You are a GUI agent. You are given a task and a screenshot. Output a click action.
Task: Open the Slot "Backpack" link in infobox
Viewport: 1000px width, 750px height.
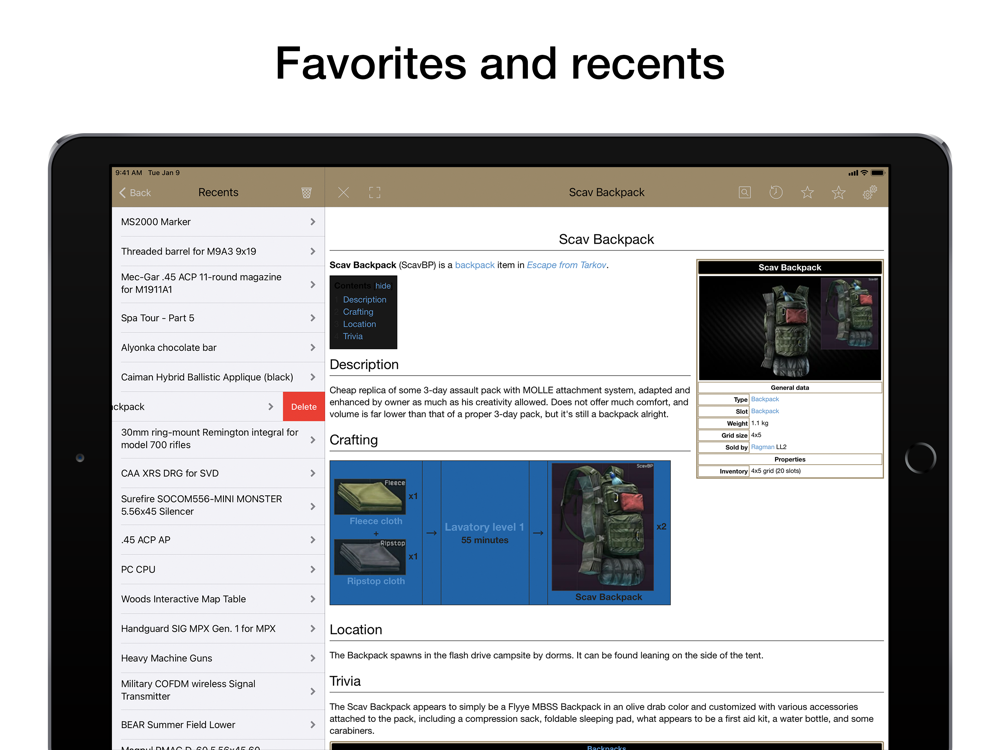pyautogui.click(x=765, y=411)
